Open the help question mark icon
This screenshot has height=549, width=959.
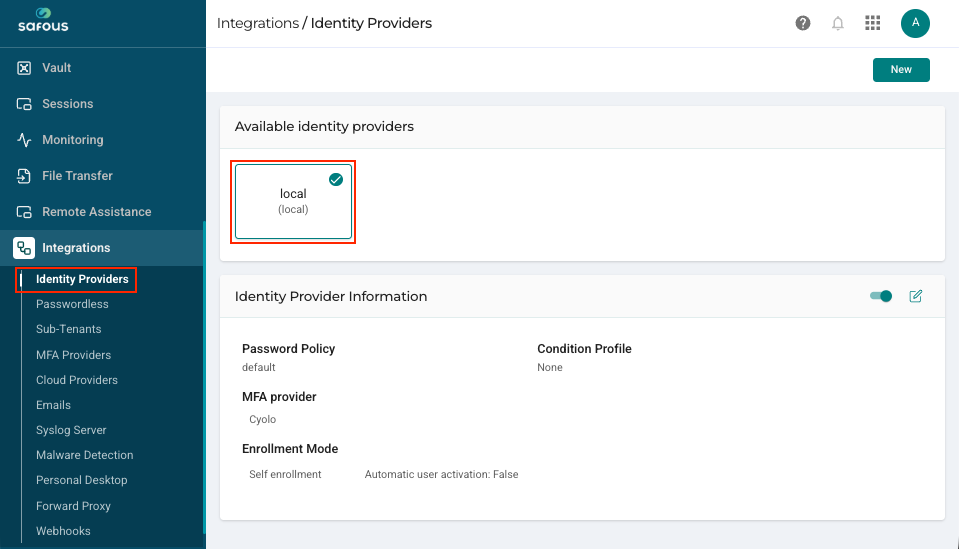[x=802, y=23]
